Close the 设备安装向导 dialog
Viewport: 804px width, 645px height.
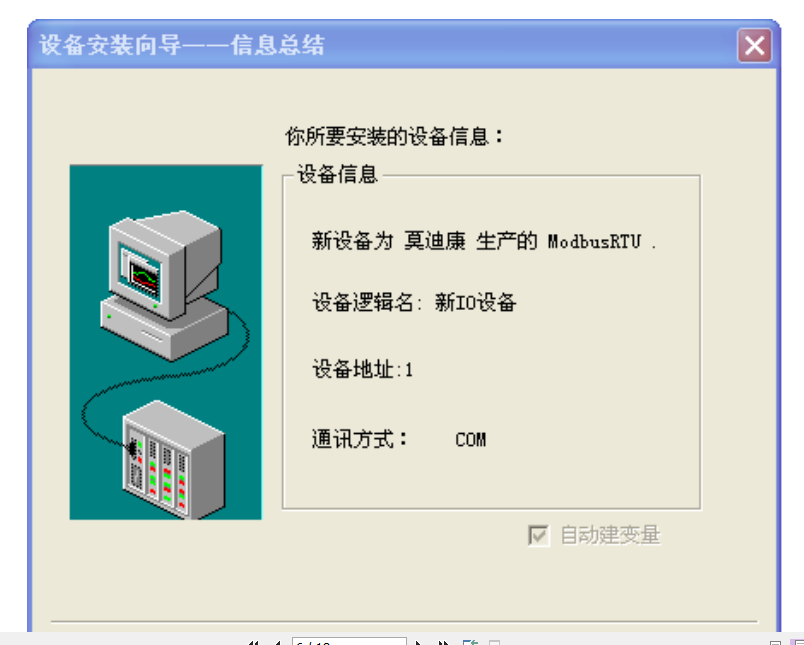754,46
